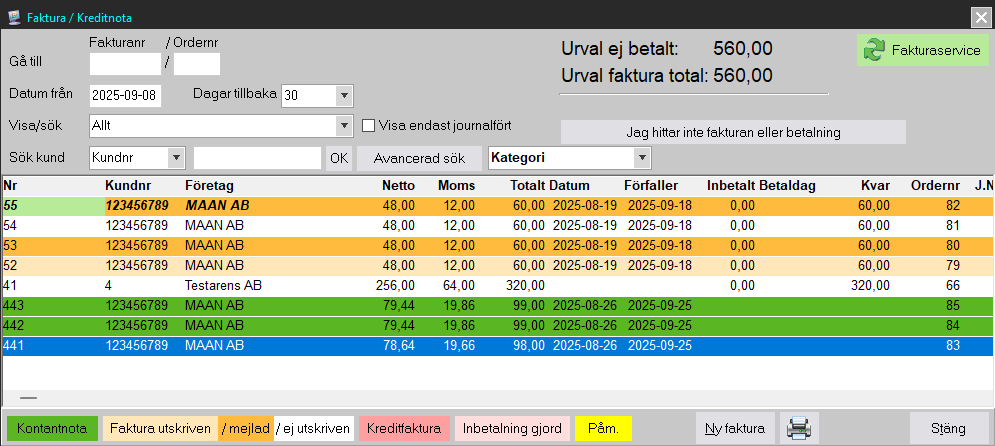Click the Stäng button
The image size is (995, 446).
coord(948,428)
